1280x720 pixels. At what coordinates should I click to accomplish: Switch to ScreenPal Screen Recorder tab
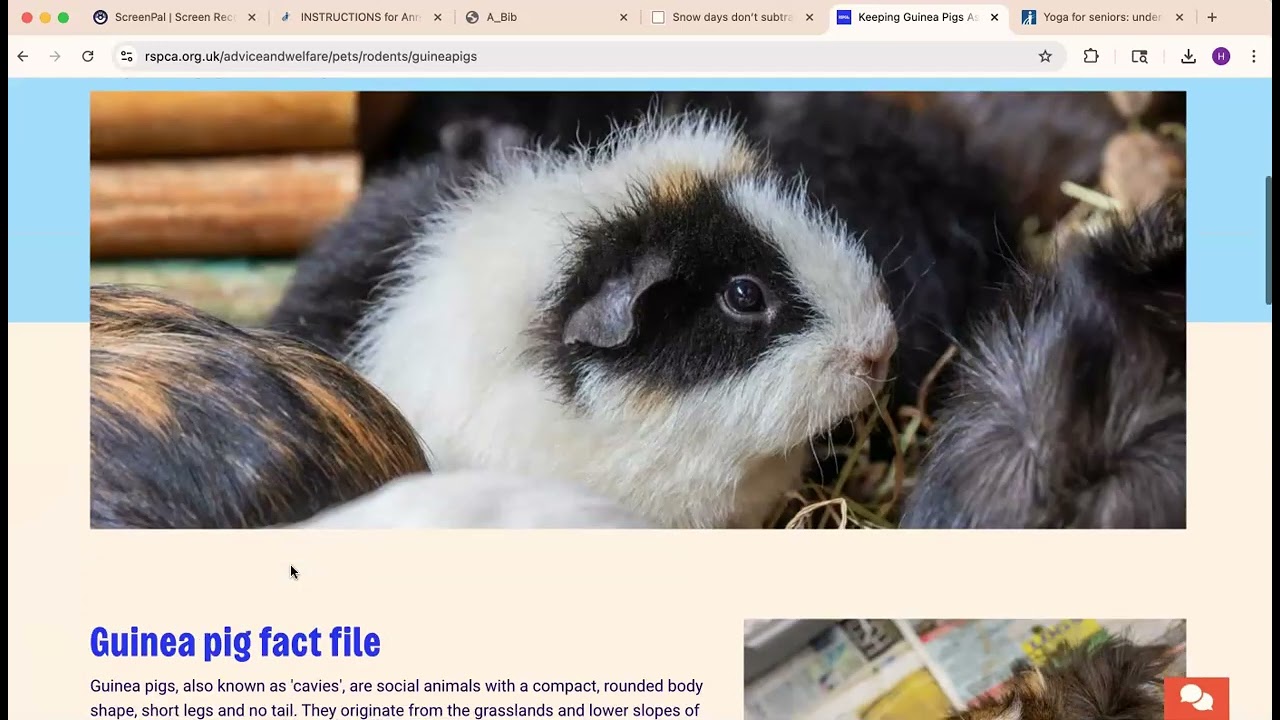(174, 17)
